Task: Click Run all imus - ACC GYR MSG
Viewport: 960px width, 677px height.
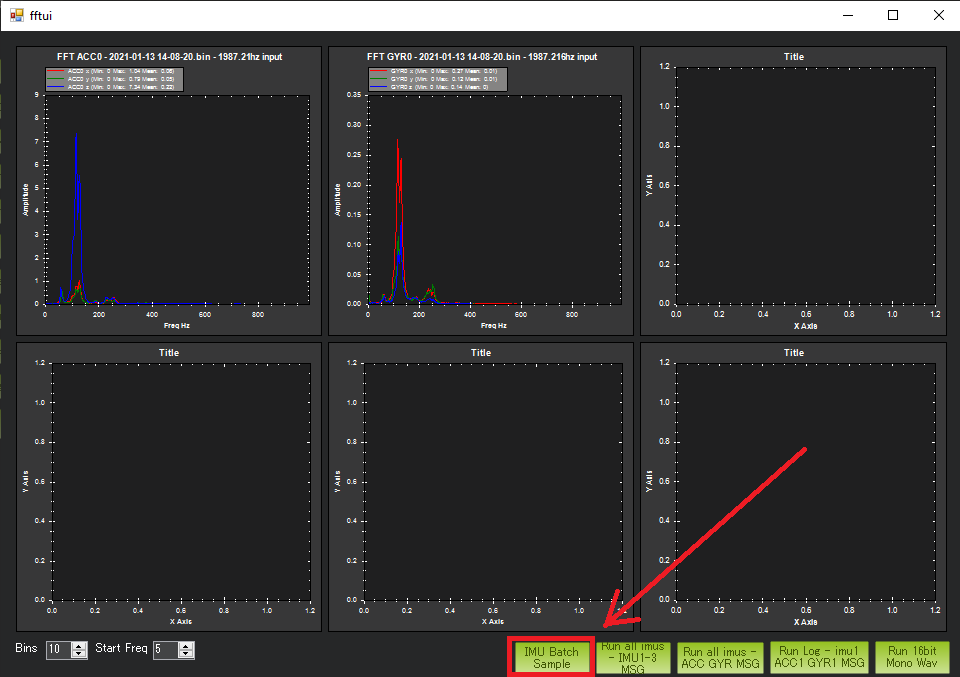Action: (x=720, y=656)
